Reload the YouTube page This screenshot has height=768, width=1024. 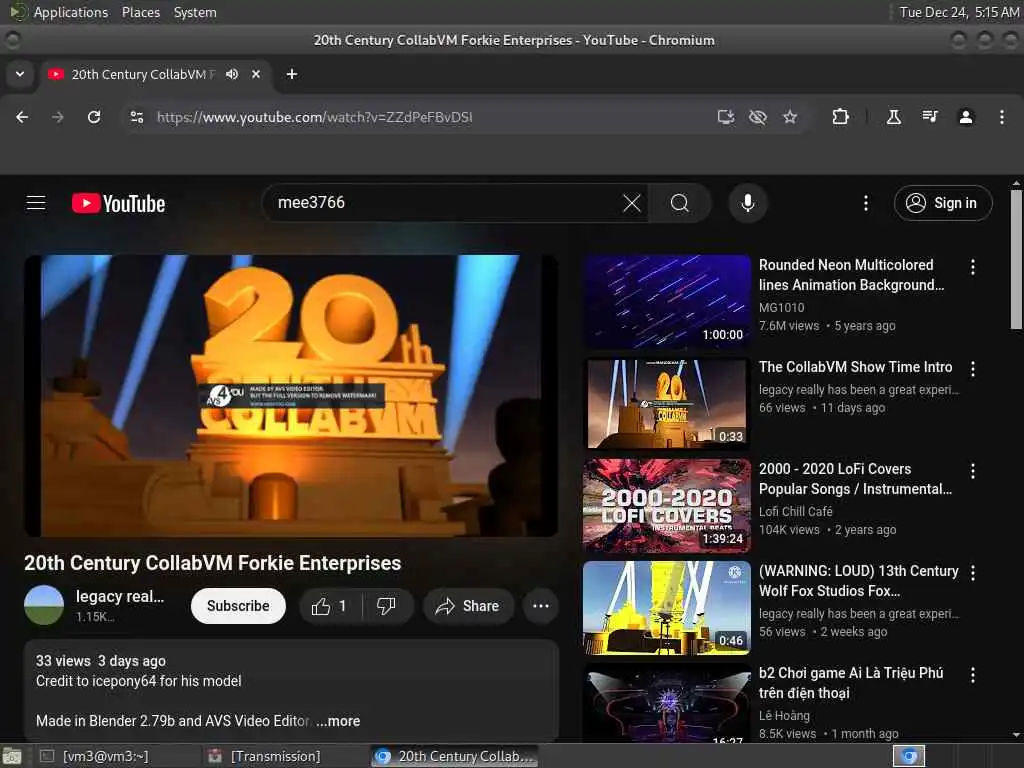click(94, 117)
